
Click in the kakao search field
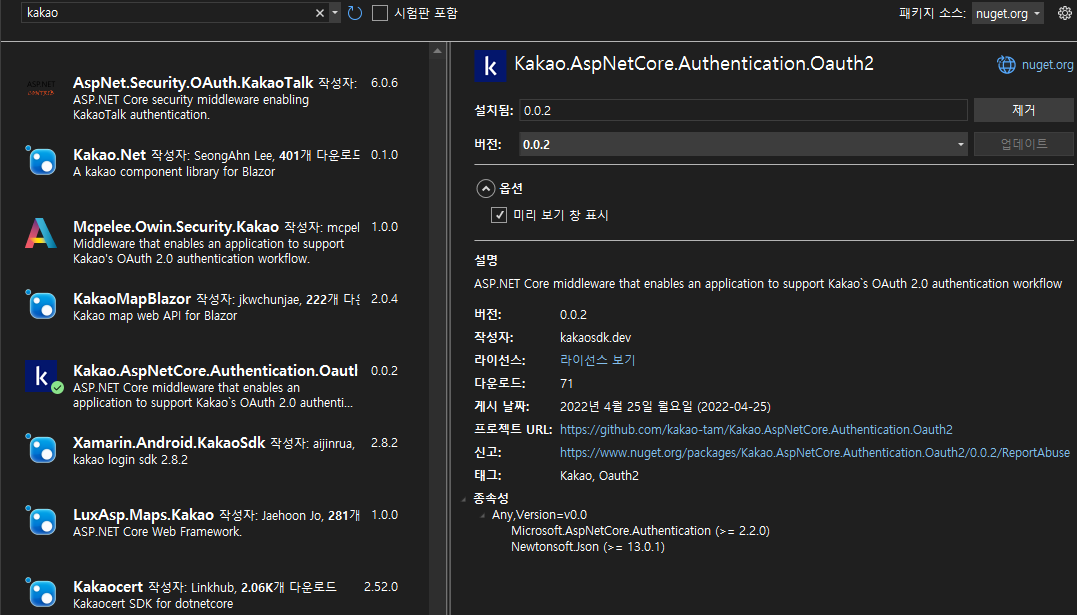[x=168, y=13]
